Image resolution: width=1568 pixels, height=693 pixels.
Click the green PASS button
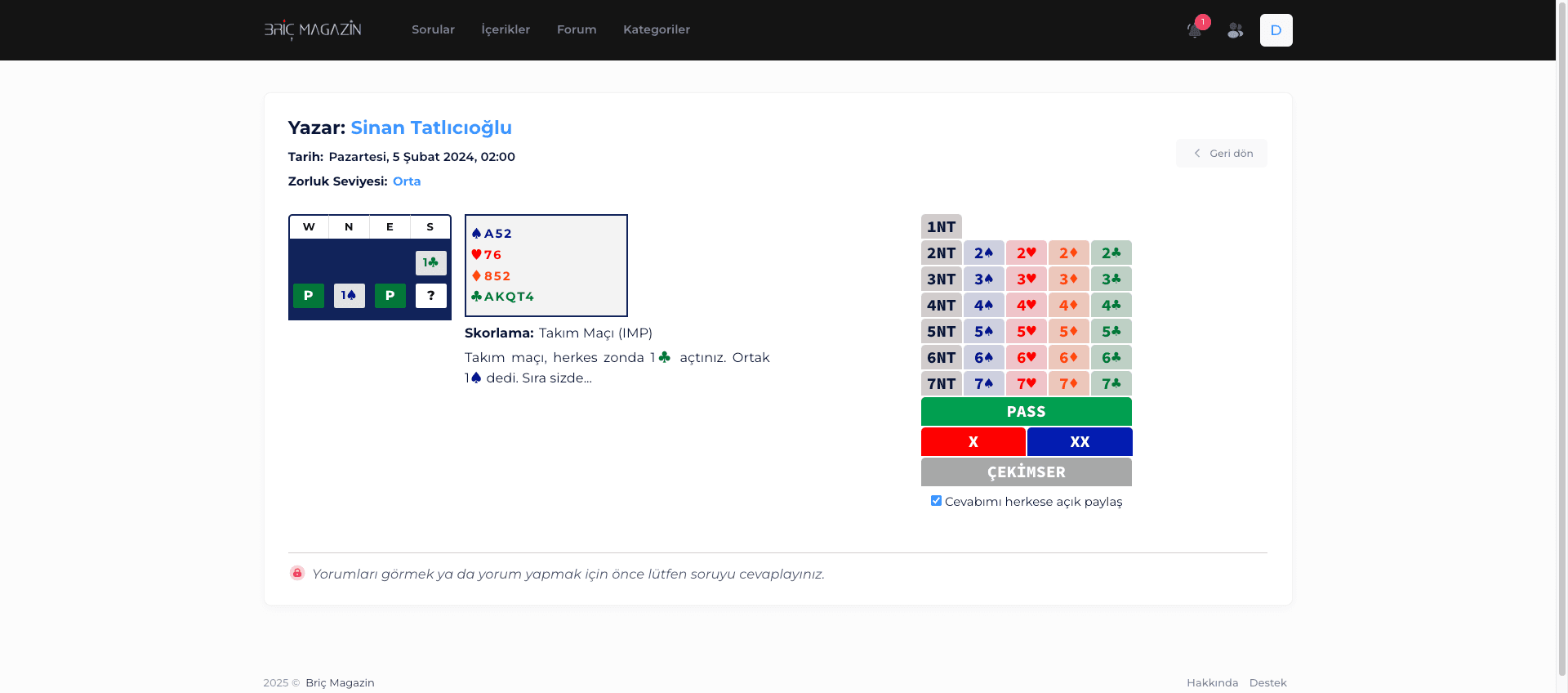coord(1027,411)
